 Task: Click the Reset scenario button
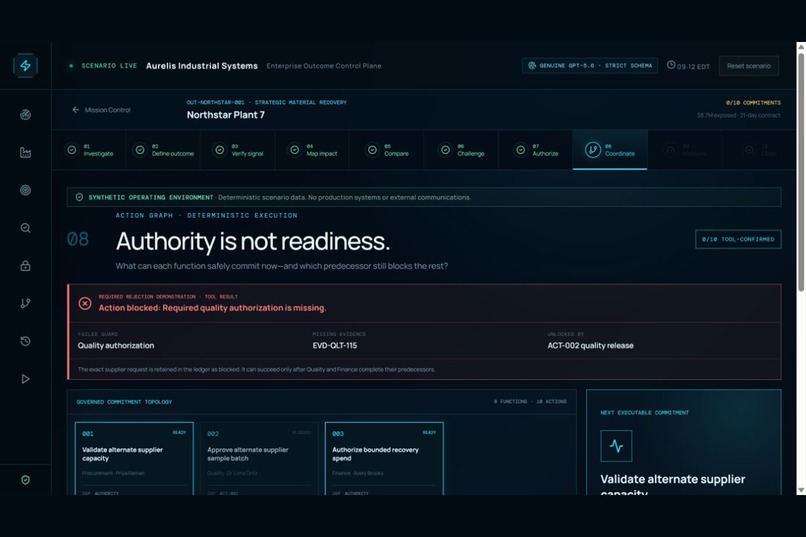click(748, 66)
